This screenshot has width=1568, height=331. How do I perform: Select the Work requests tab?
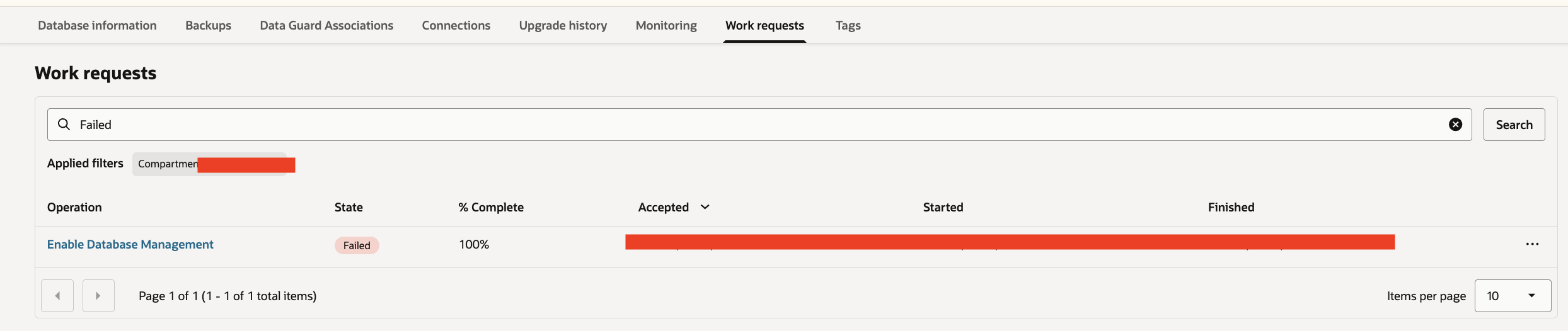click(764, 25)
